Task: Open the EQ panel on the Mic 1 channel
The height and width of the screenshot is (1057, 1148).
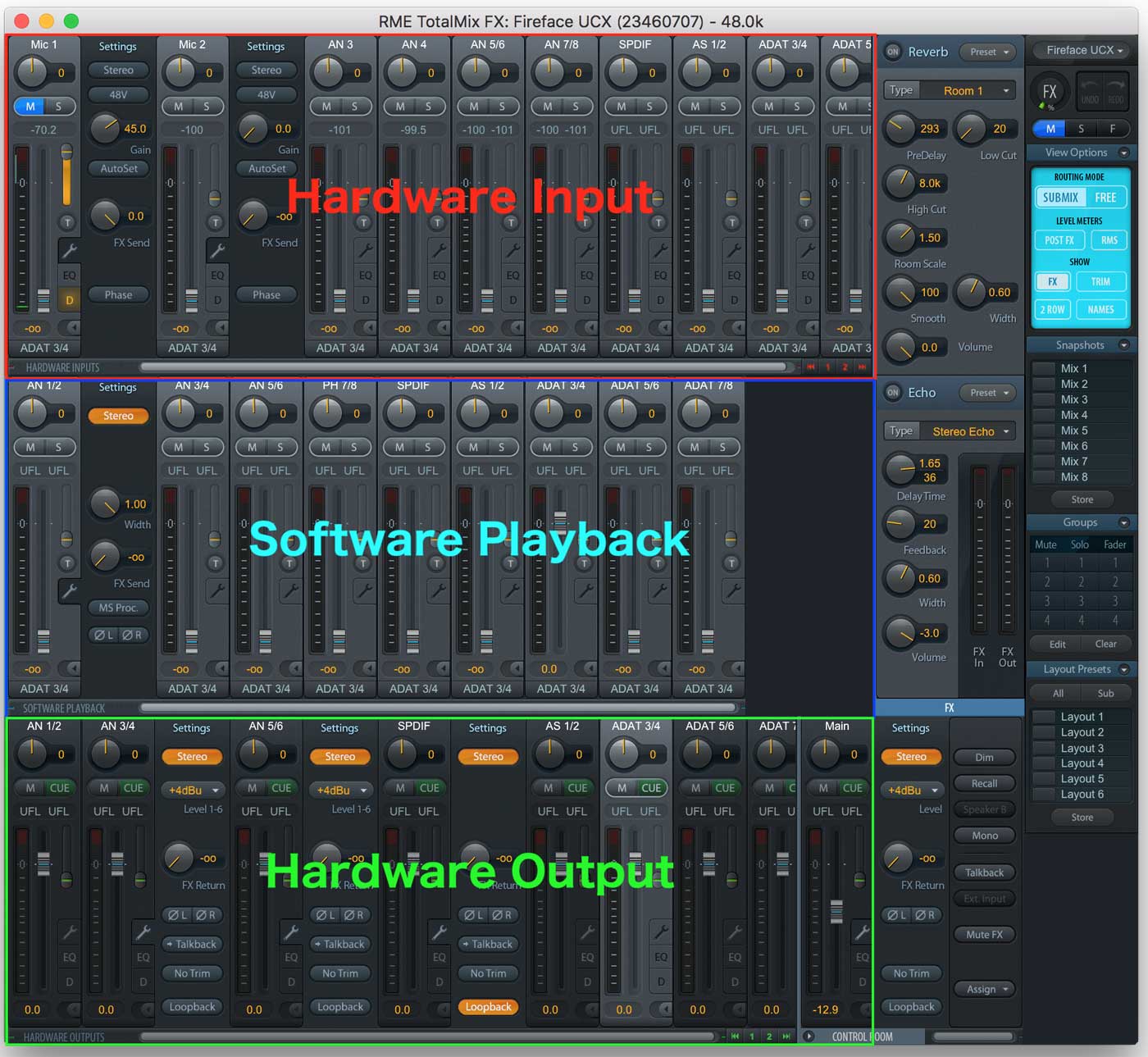Action: click(69, 276)
